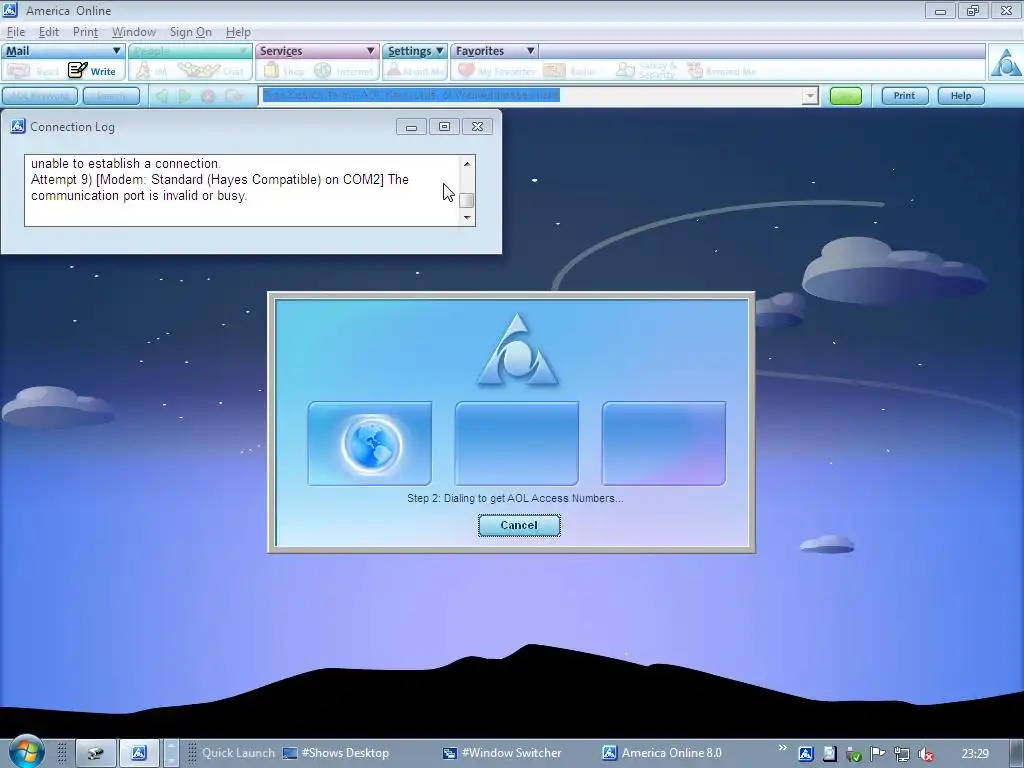Click the Print button on navigation bar
Image resolution: width=1024 pixels, height=768 pixels.
click(904, 95)
